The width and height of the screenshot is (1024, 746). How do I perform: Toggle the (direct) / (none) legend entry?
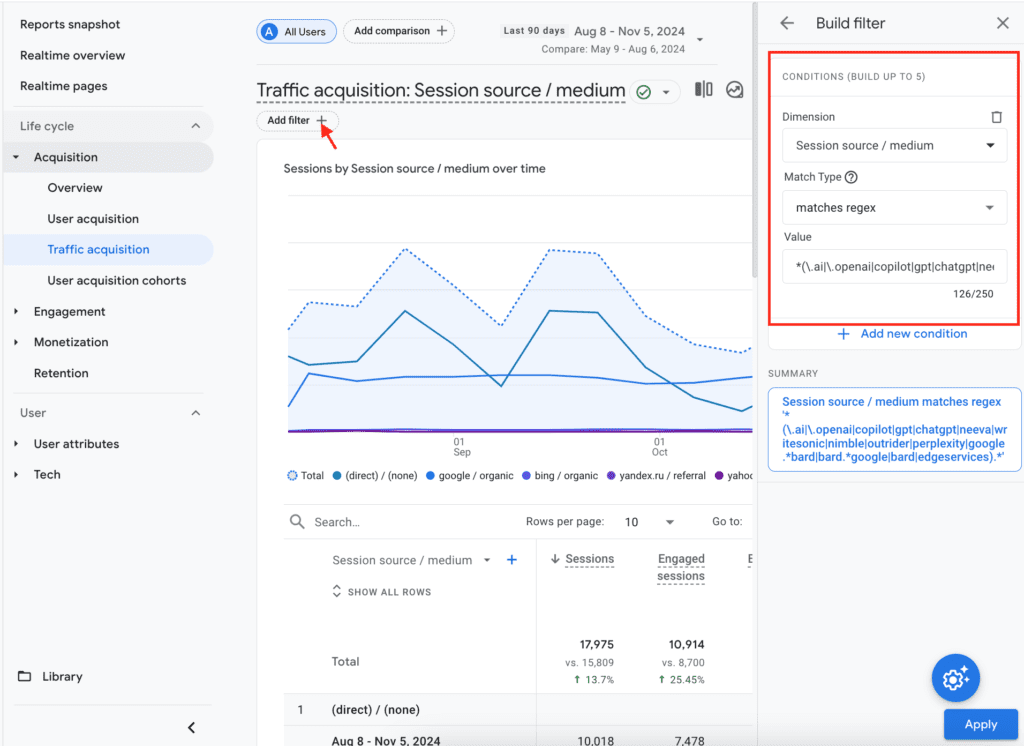pos(375,476)
